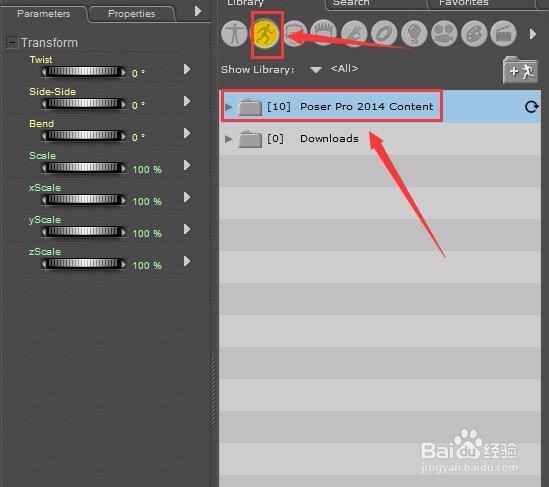Edit the xScale value 100 %
Screen dimensions: 549x487
tap(147, 202)
